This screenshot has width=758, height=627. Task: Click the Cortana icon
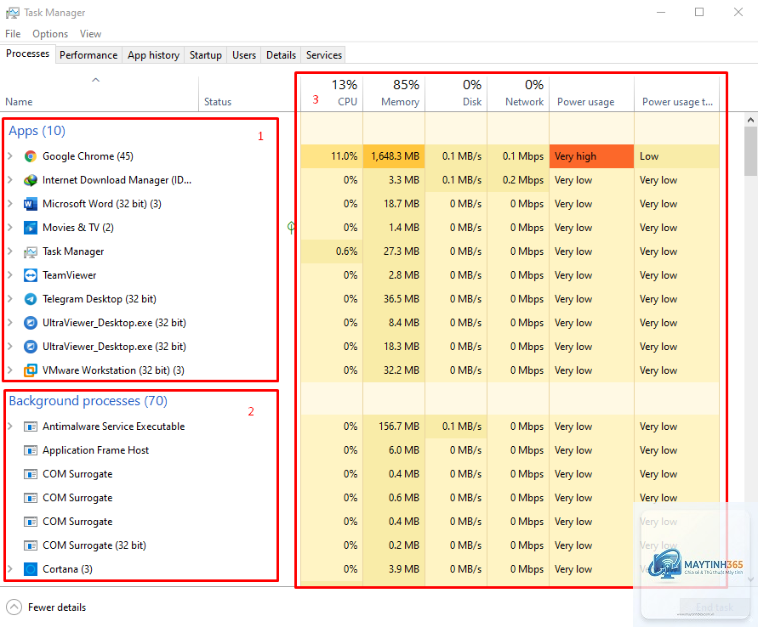point(30,569)
